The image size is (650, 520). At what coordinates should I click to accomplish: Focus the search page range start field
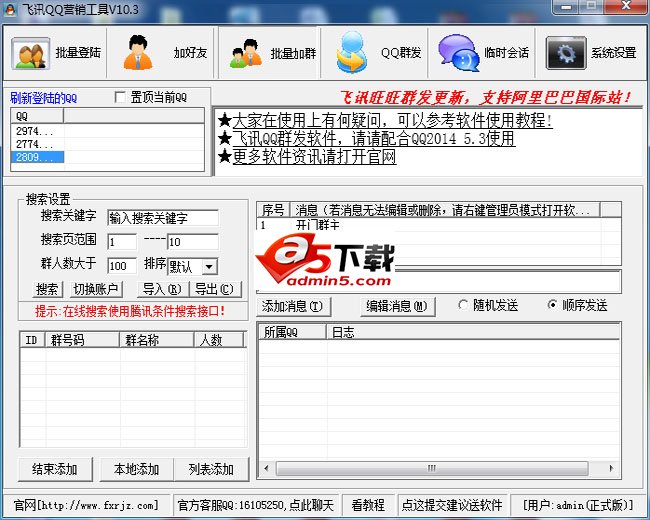122,242
